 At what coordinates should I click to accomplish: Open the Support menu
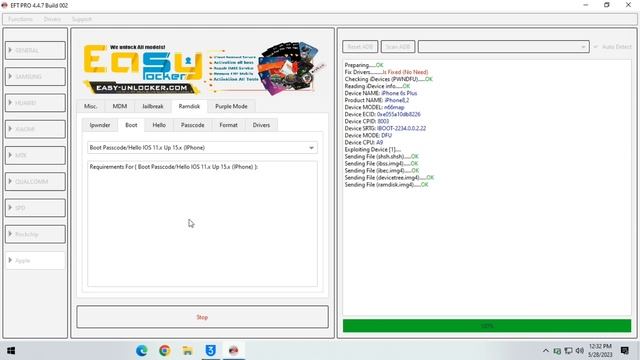click(82, 19)
